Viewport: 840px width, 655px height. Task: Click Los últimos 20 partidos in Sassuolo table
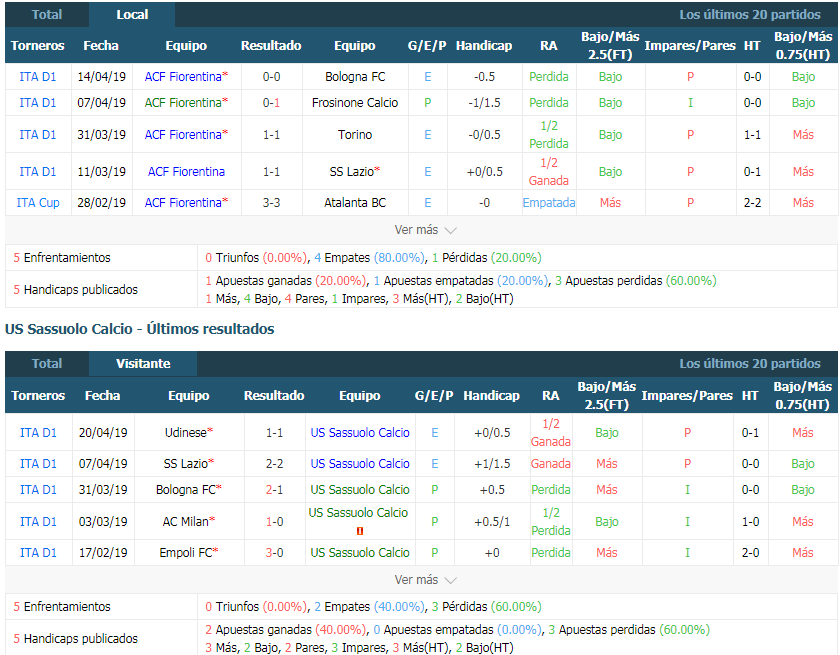(x=750, y=364)
